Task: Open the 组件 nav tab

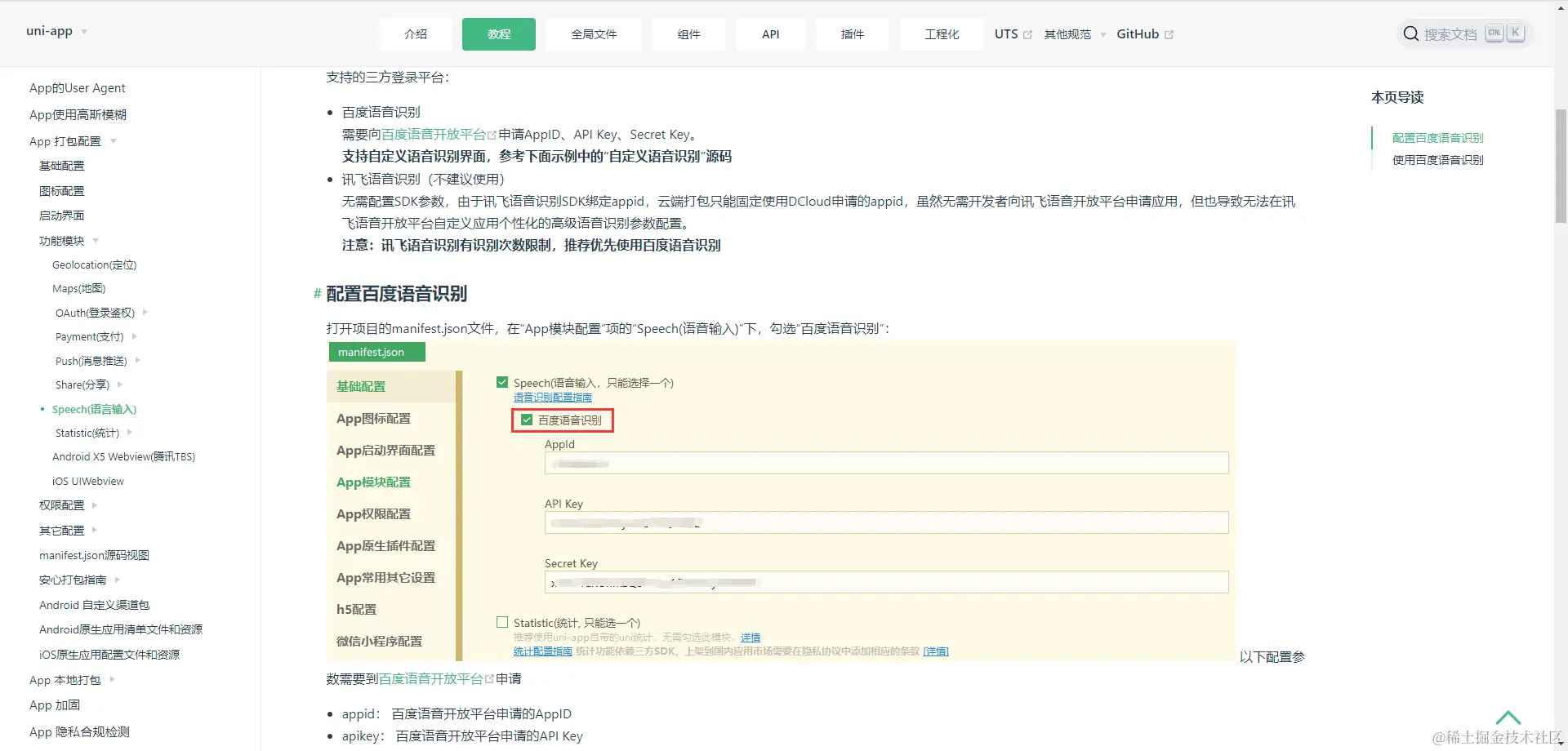Action: 689,34
